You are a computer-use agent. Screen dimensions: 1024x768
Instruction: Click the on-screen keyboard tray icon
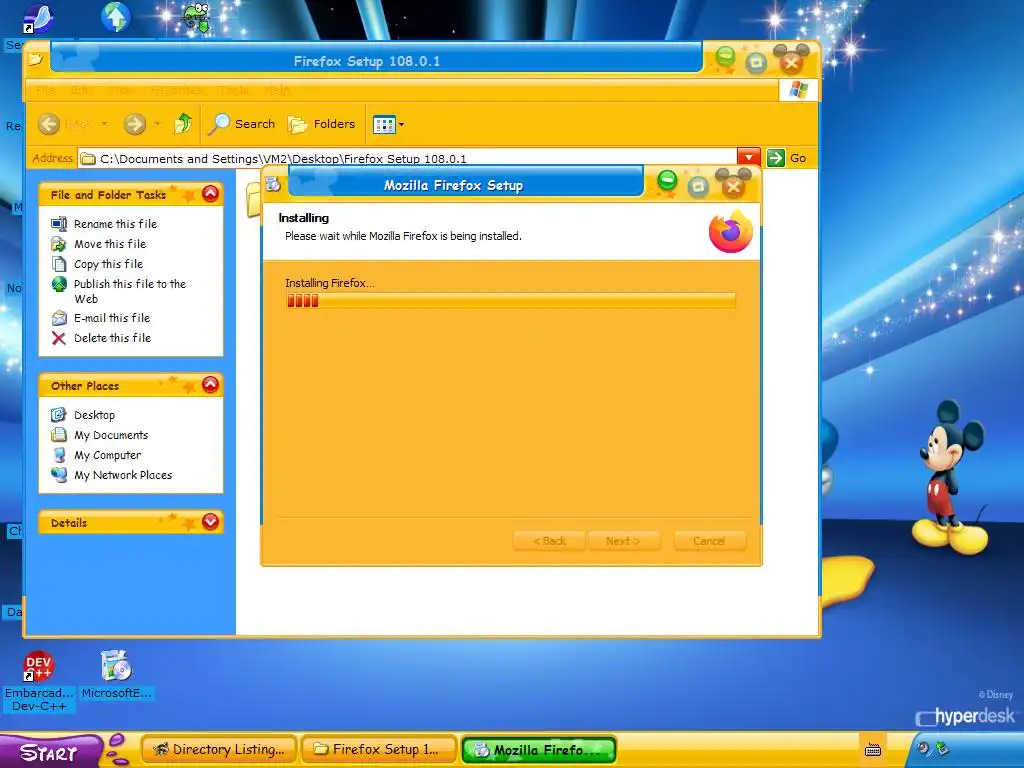tap(872, 750)
